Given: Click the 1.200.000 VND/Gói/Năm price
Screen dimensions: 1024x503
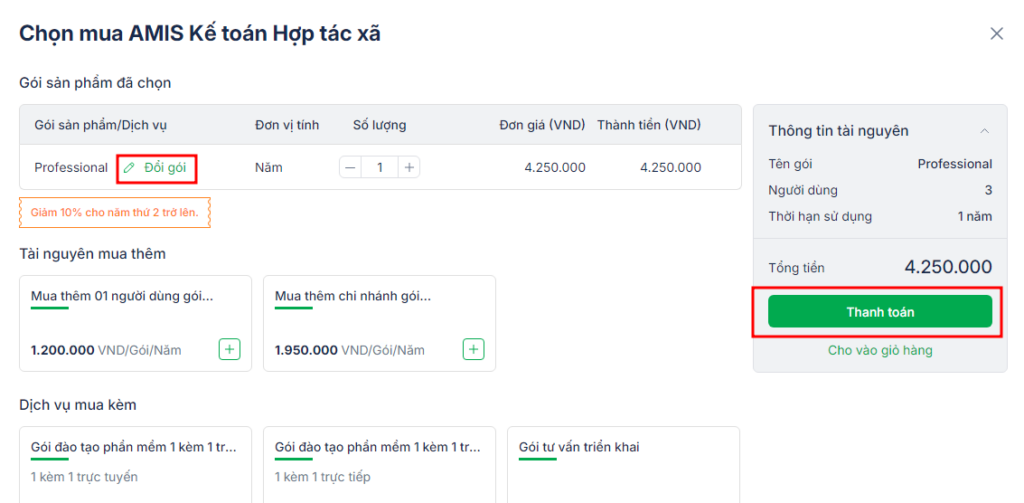Looking at the screenshot, I should pos(106,351).
